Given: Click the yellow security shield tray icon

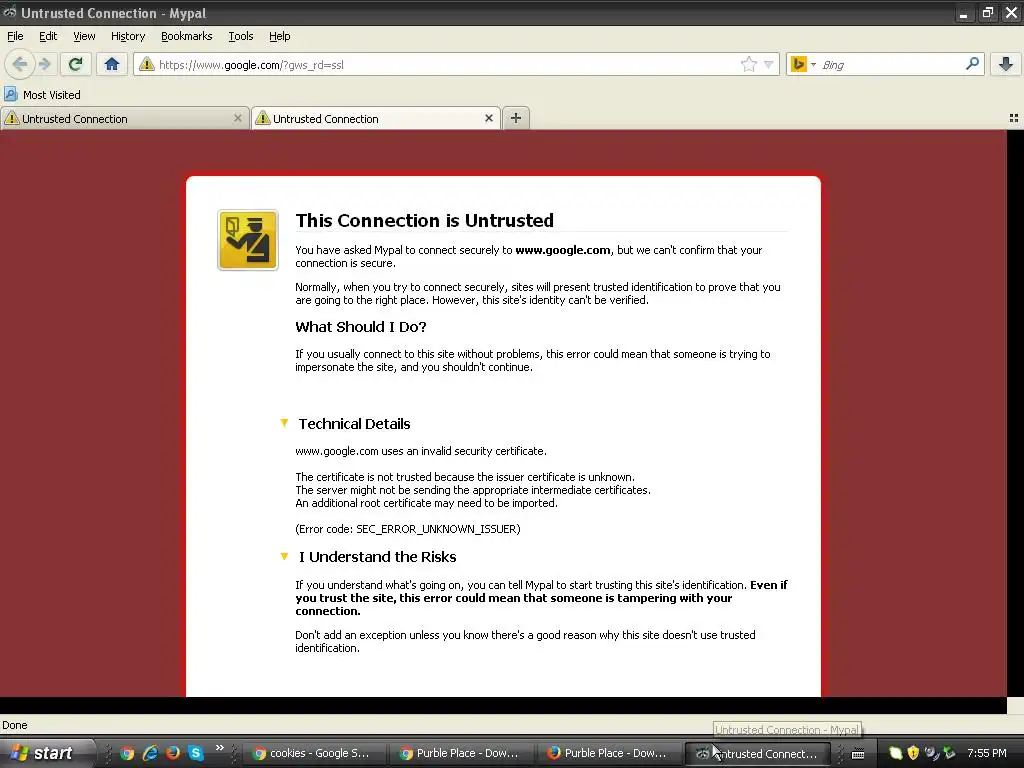Looking at the screenshot, I should [x=913, y=753].
